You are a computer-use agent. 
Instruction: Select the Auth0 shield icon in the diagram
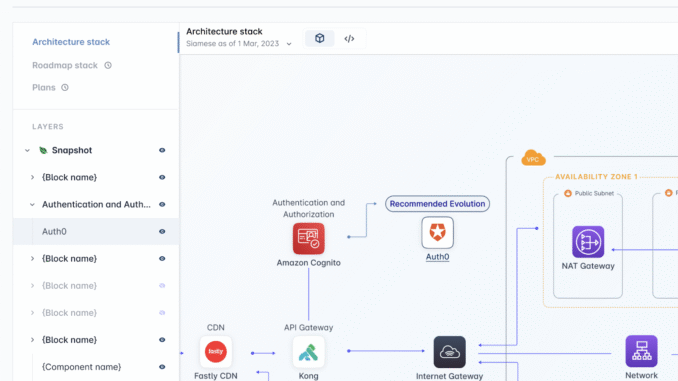click(437, 233)
